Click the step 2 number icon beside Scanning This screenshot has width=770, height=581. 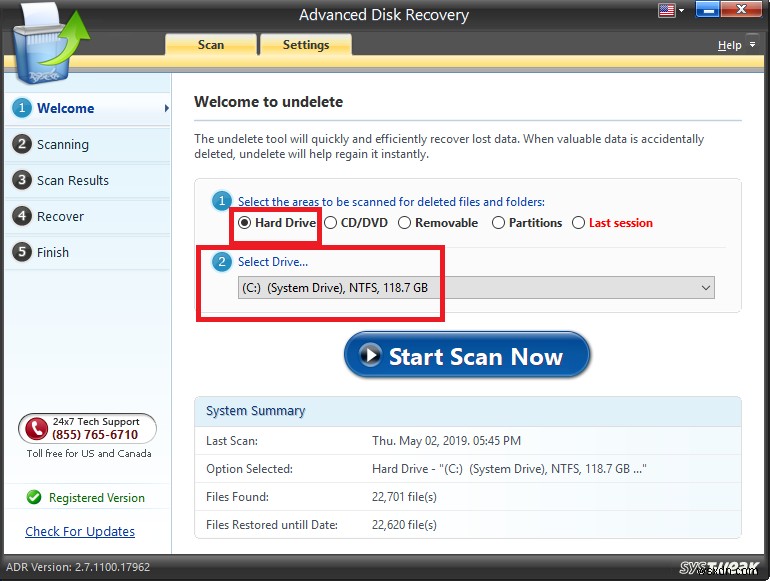coord(22,144)
